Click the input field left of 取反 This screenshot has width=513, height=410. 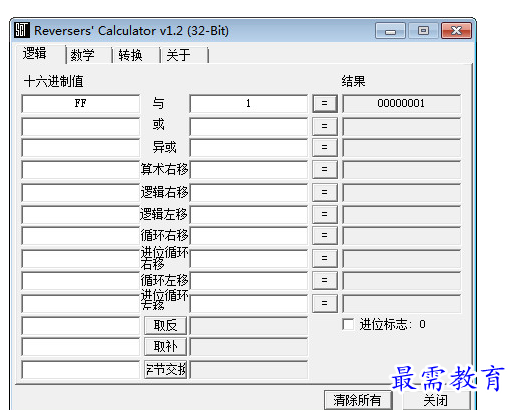pyautogui.click(x=81, y=325)
